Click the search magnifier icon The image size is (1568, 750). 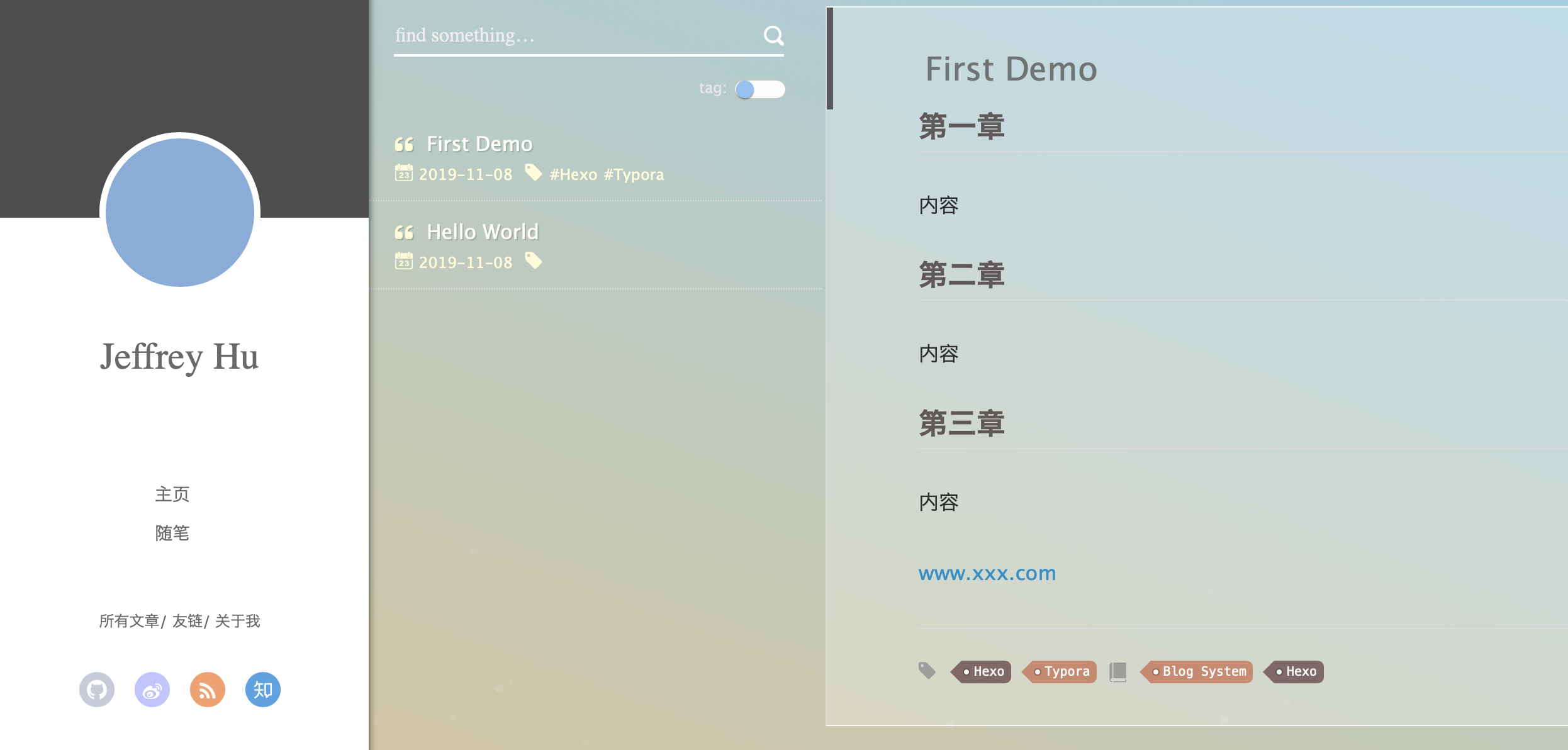click(773, 36)
